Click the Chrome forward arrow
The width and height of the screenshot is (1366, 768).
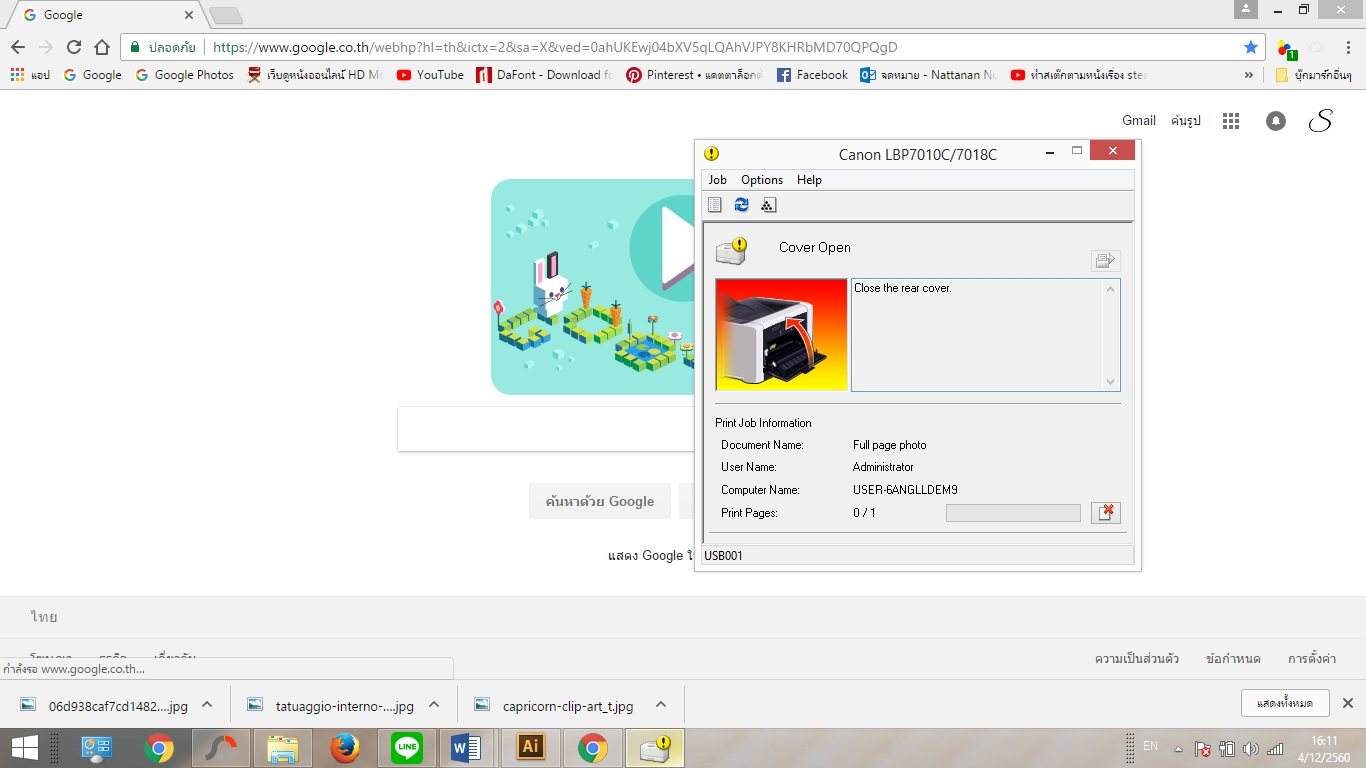[x=46, y=47]
